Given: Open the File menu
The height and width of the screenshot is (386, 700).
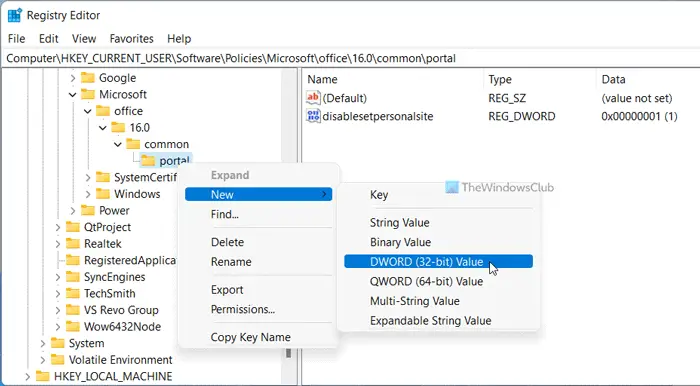Looking at the screenshot, I should point(17,39).
